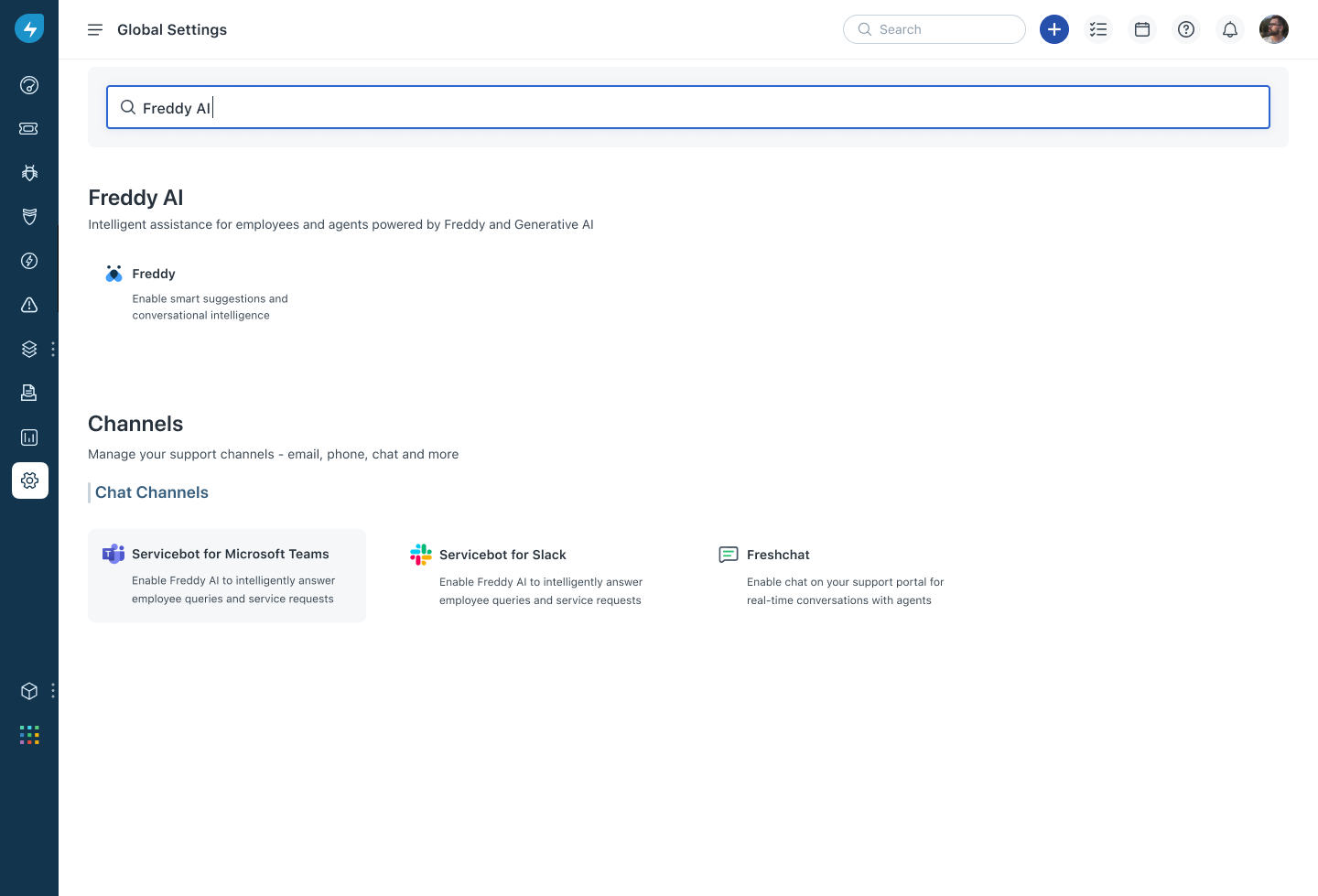Open user profile avatar
This screenshot has height=896, width=1318.
[1274, 29]
